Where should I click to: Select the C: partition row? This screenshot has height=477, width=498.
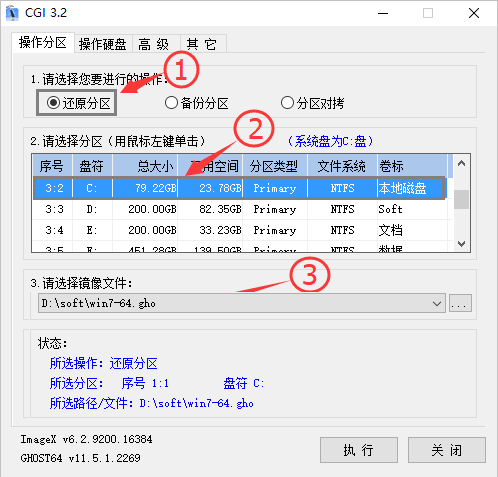point(239,188)
